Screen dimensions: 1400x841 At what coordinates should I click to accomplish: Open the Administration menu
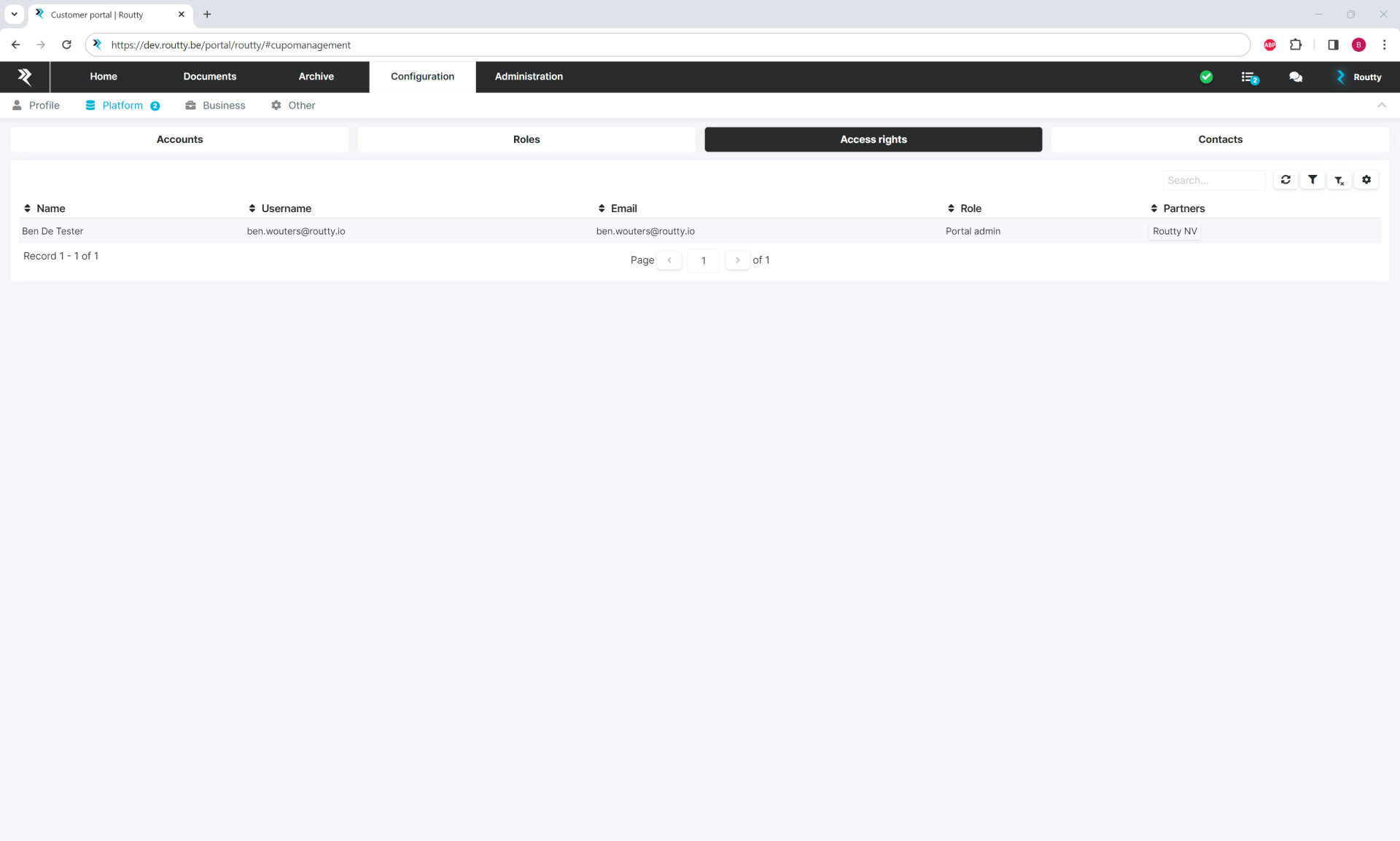coord(528,76)
